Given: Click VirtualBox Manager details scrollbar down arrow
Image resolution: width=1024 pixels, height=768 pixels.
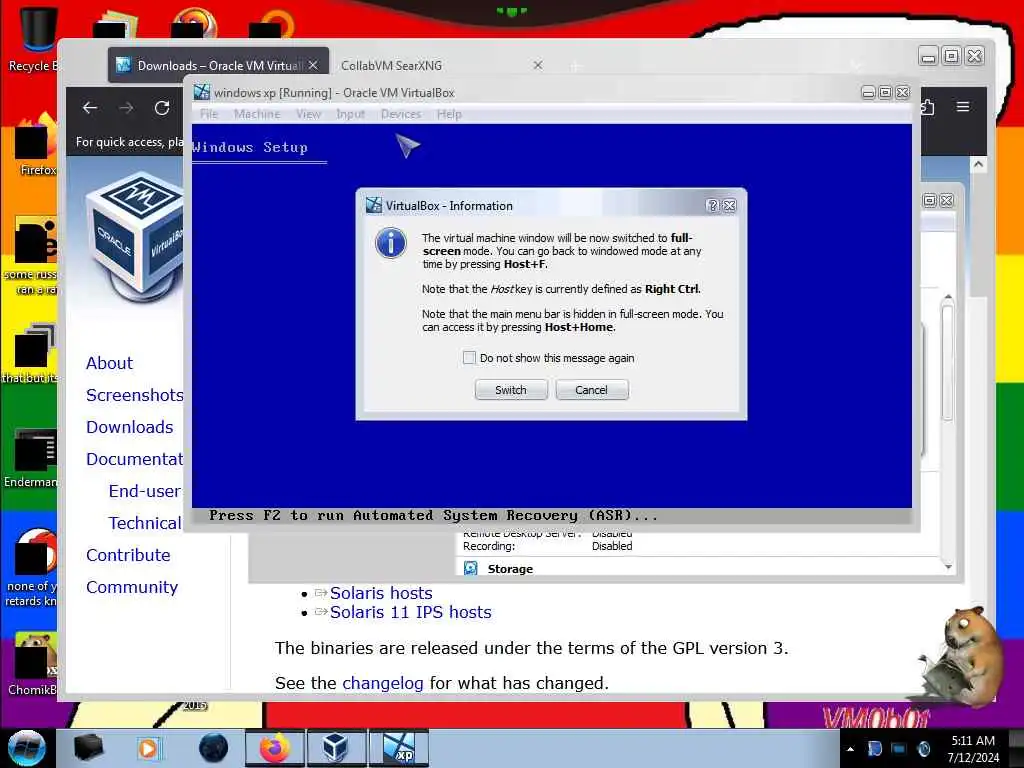Looking at the screenshot, I should coord(948,568).
